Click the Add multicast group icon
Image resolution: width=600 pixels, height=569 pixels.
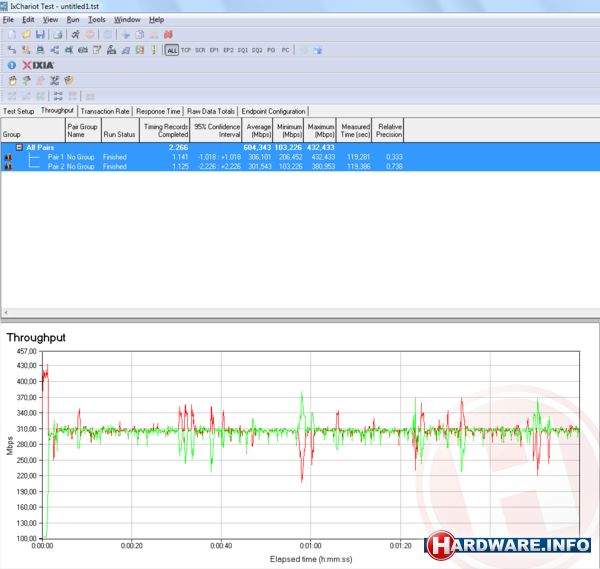(x=55, y=50)
